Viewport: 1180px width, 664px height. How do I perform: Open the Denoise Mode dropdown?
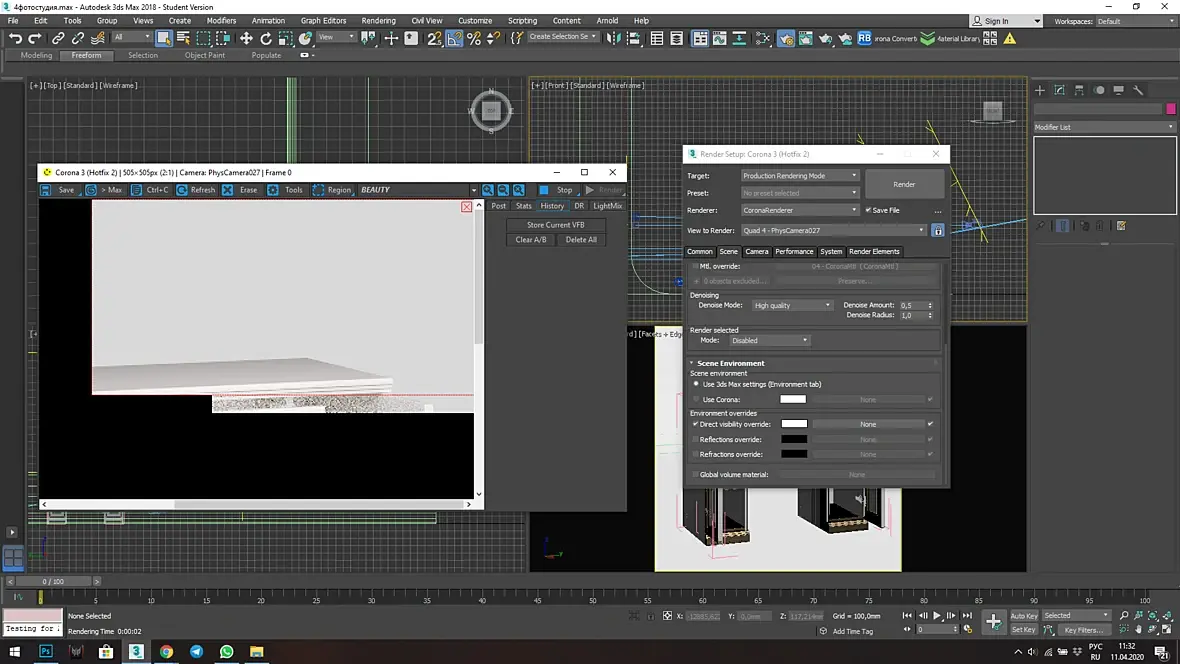click(792, 305)
